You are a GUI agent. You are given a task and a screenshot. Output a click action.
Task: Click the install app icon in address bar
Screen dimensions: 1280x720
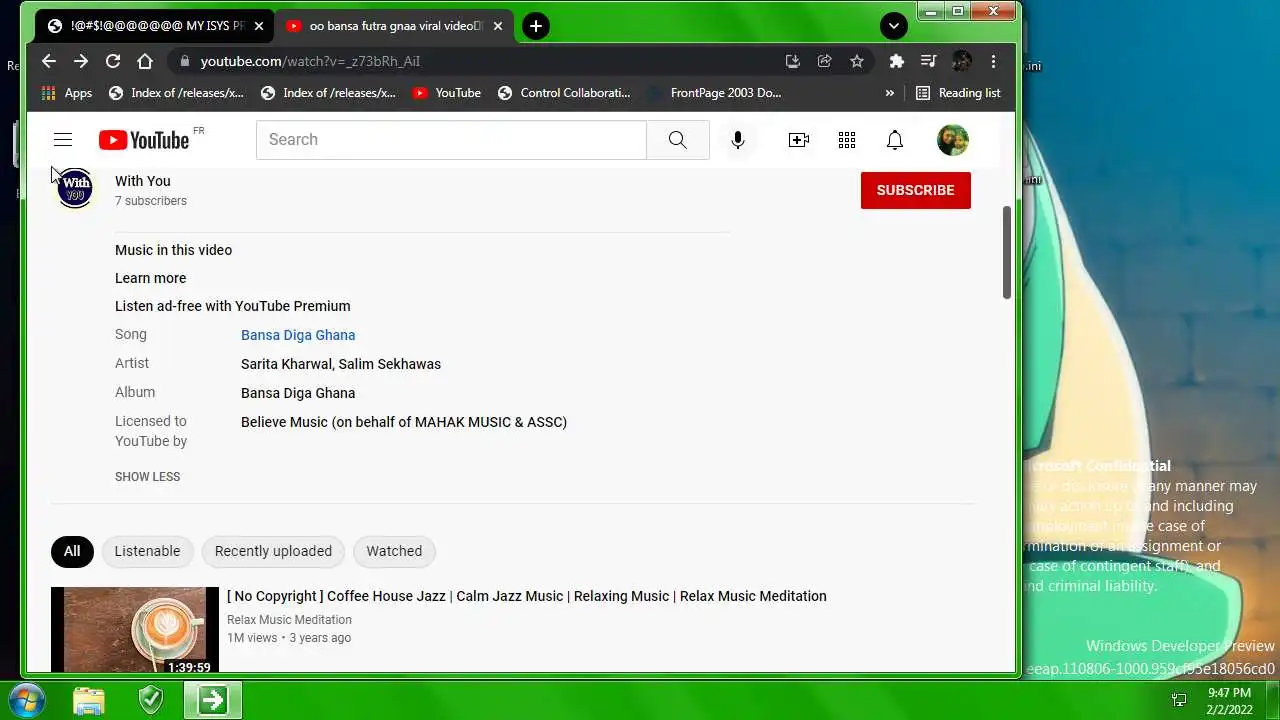coord(793,61)
